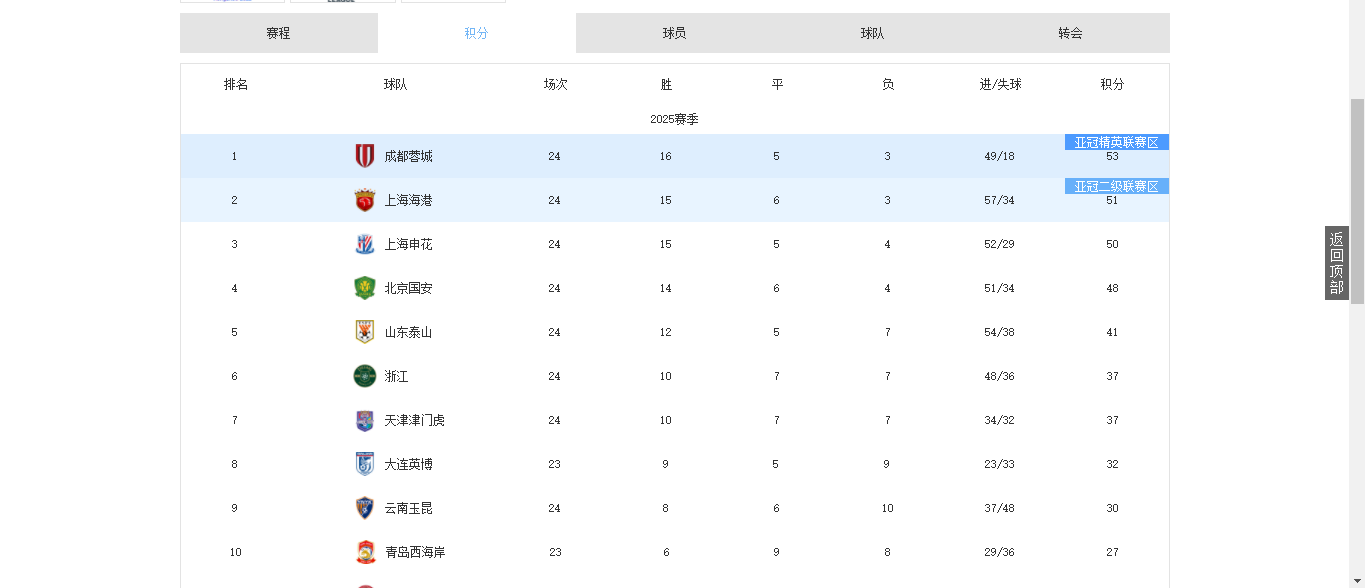The image size is (1365, 588).
Task: Go to the 球队 teams tab
Action: click(872, 33)
